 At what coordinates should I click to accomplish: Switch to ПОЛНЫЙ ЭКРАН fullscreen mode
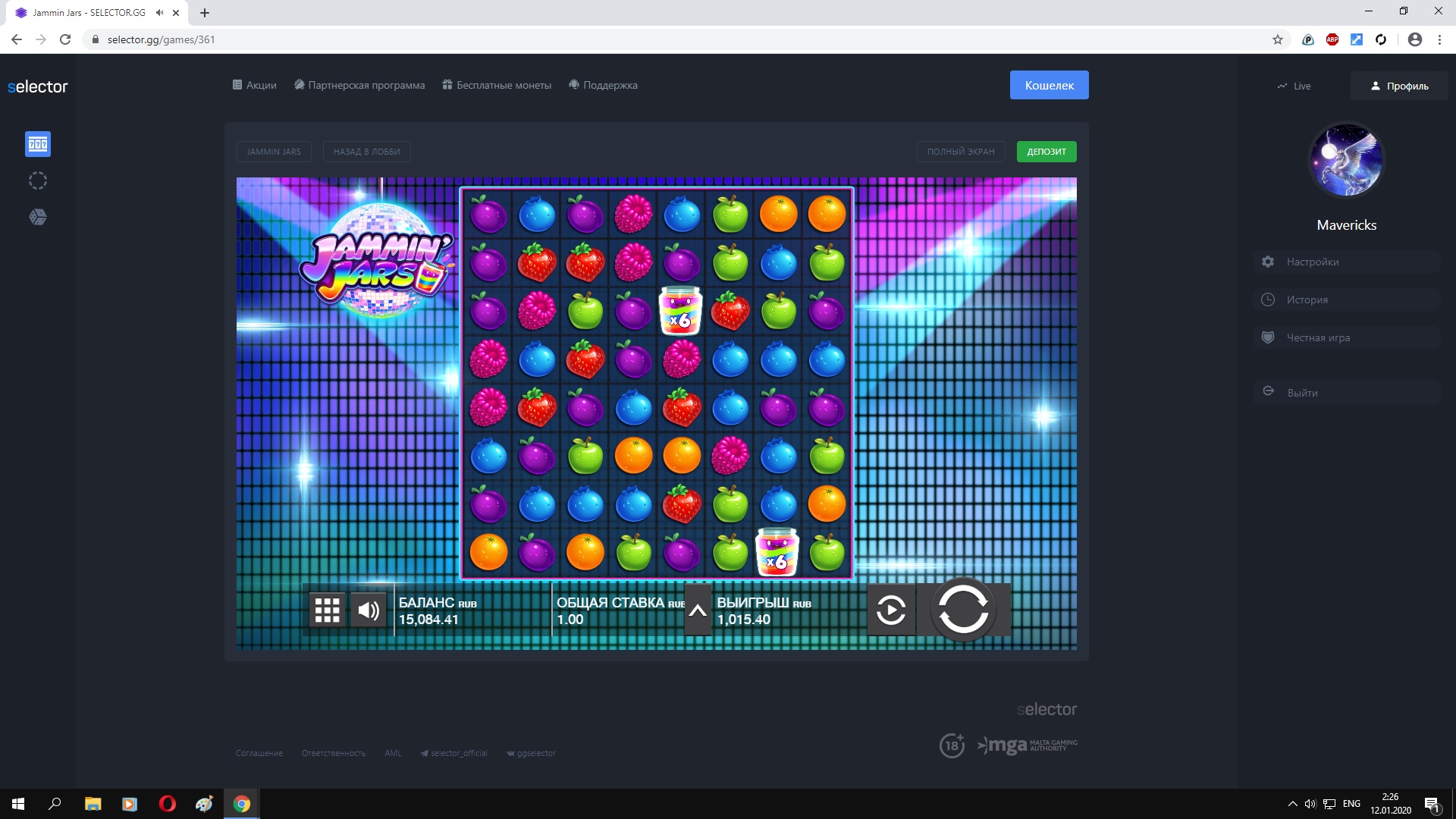[x=960, y=152]
